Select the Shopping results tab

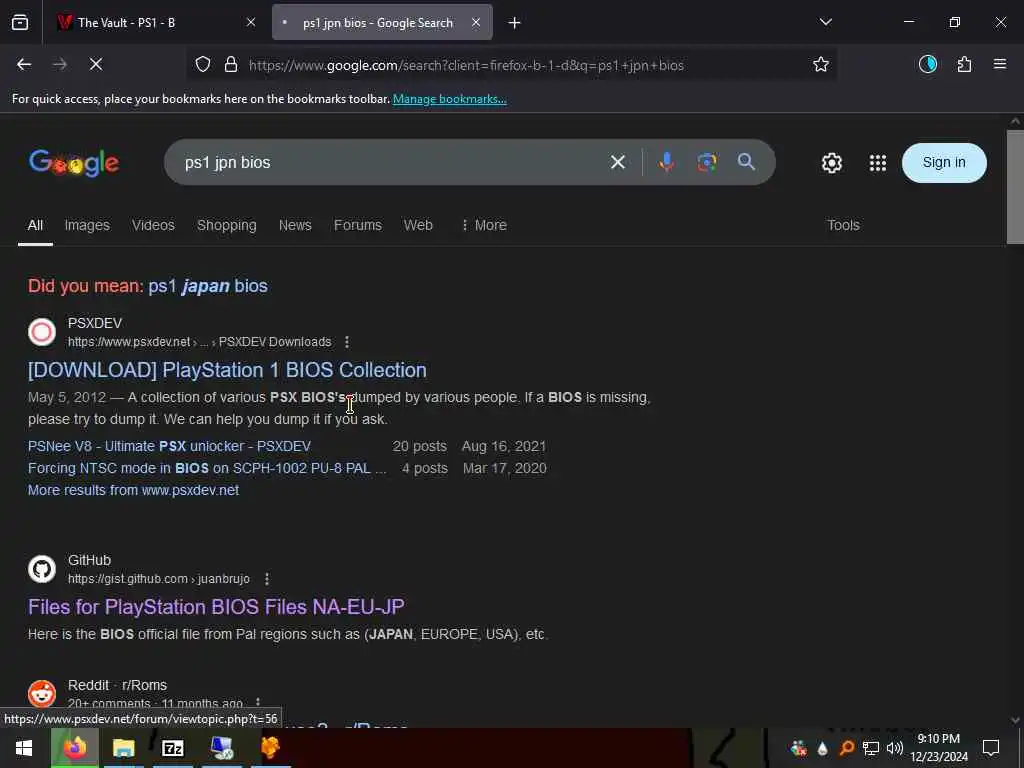[227, 225]
